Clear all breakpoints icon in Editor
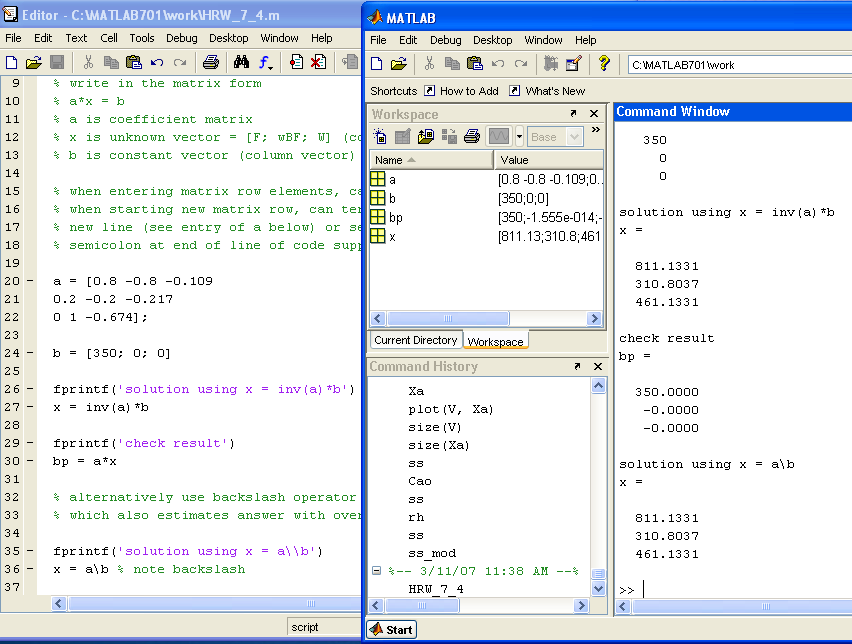852x644 pixels. (x=318, y=62)
